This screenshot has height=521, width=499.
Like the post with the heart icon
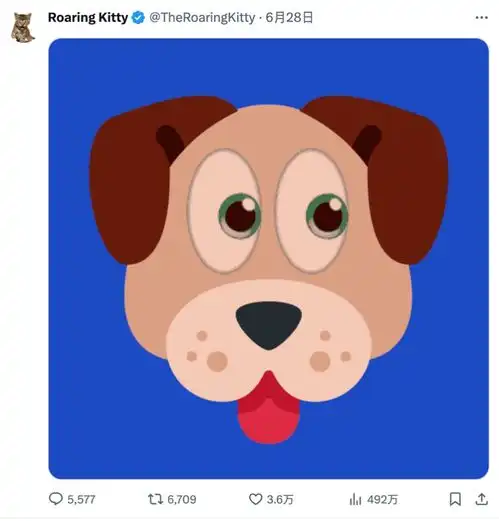click(256, 499)
